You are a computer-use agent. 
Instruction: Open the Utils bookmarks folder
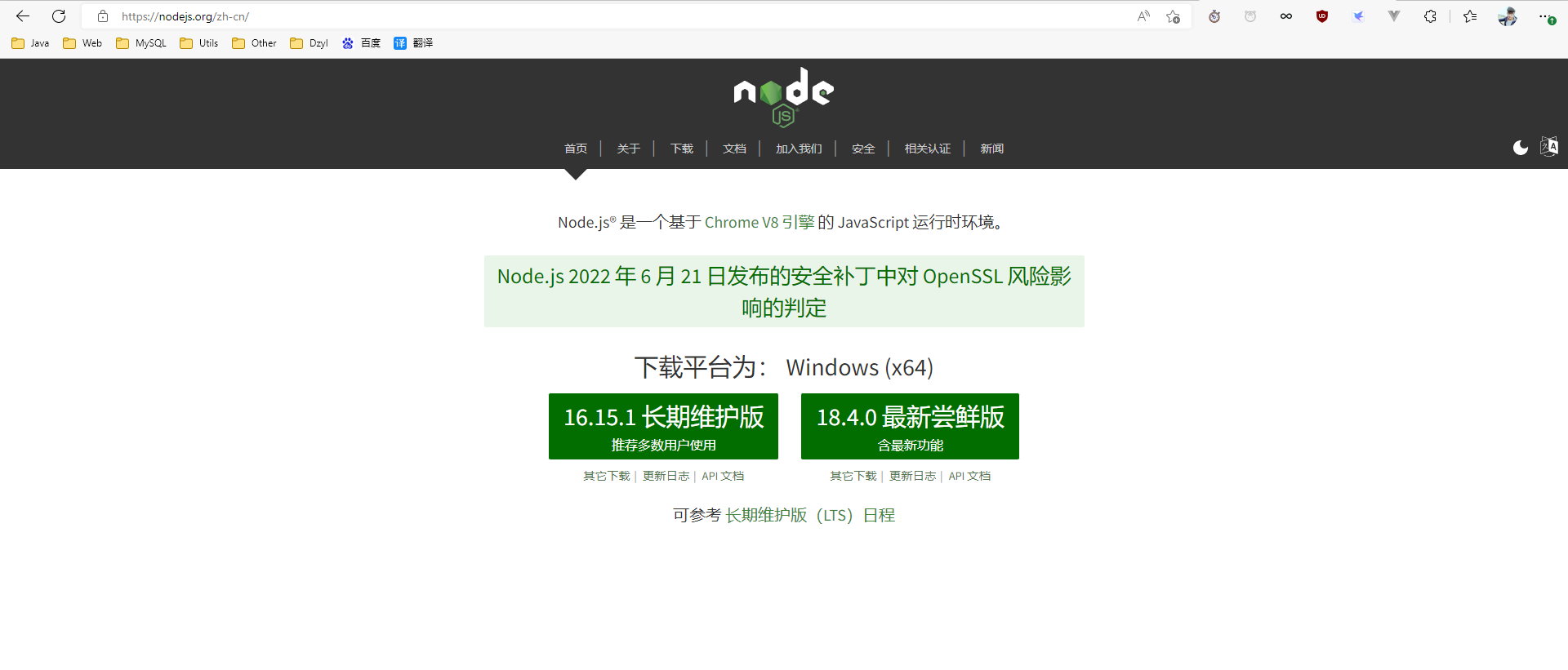coord(198,43)
